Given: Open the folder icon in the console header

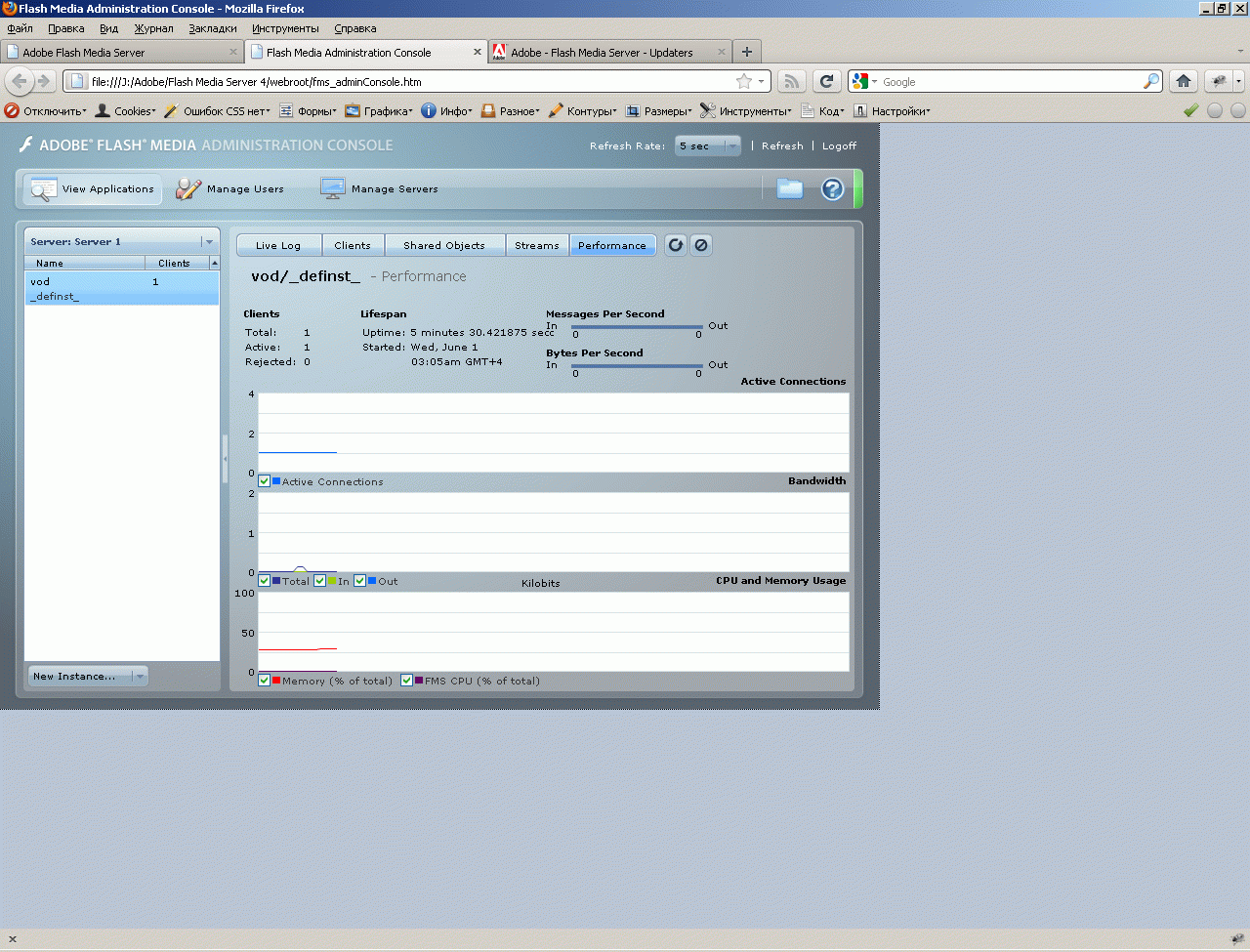Looking at the screenshot, I should point(789,188).
